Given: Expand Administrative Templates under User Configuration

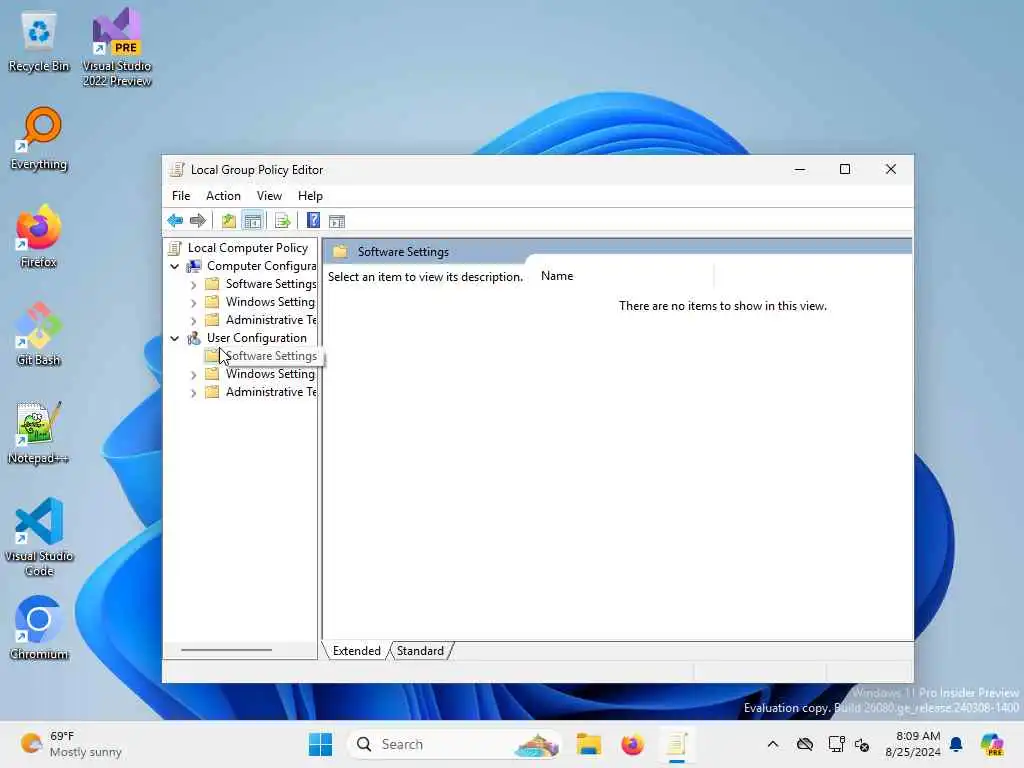Looking at the screenshot, I should click(x=193, y=392).
